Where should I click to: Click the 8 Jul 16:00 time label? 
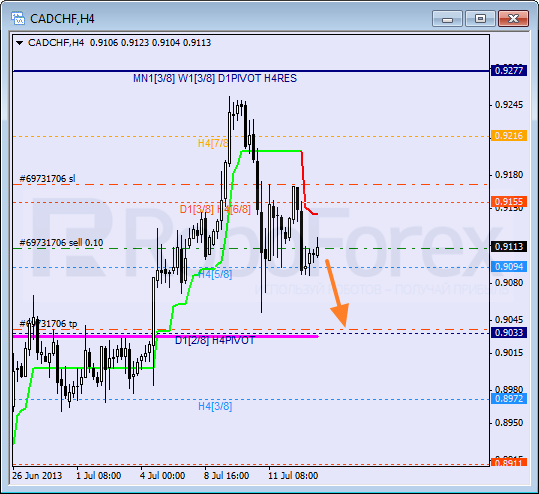tap(227, 476)
